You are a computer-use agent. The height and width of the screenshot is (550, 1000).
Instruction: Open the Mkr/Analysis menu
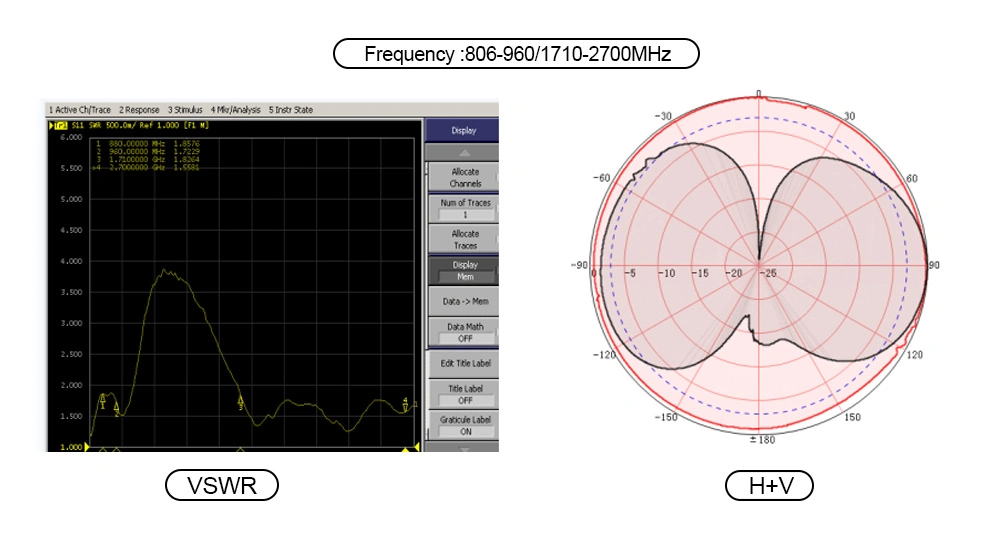point(235,110)
